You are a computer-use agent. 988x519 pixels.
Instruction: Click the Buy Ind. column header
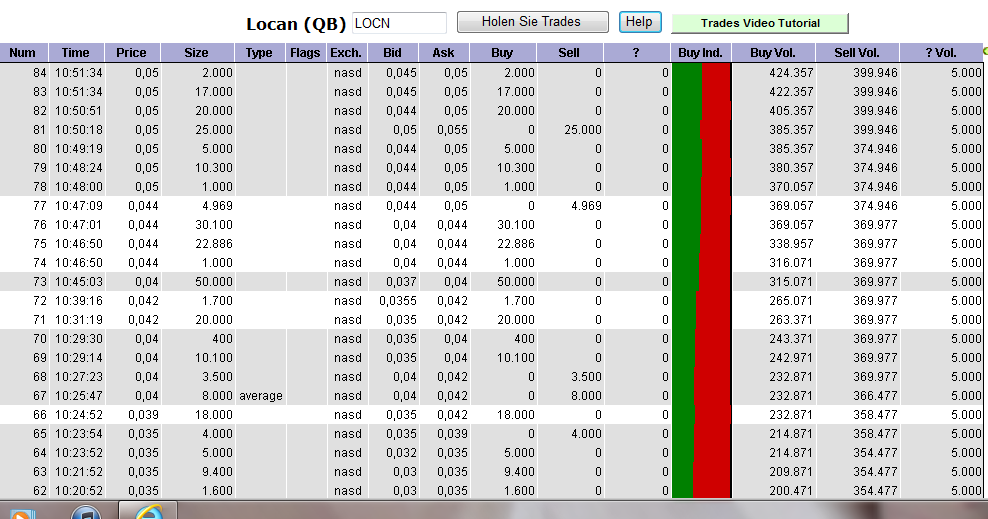[700, 52]
